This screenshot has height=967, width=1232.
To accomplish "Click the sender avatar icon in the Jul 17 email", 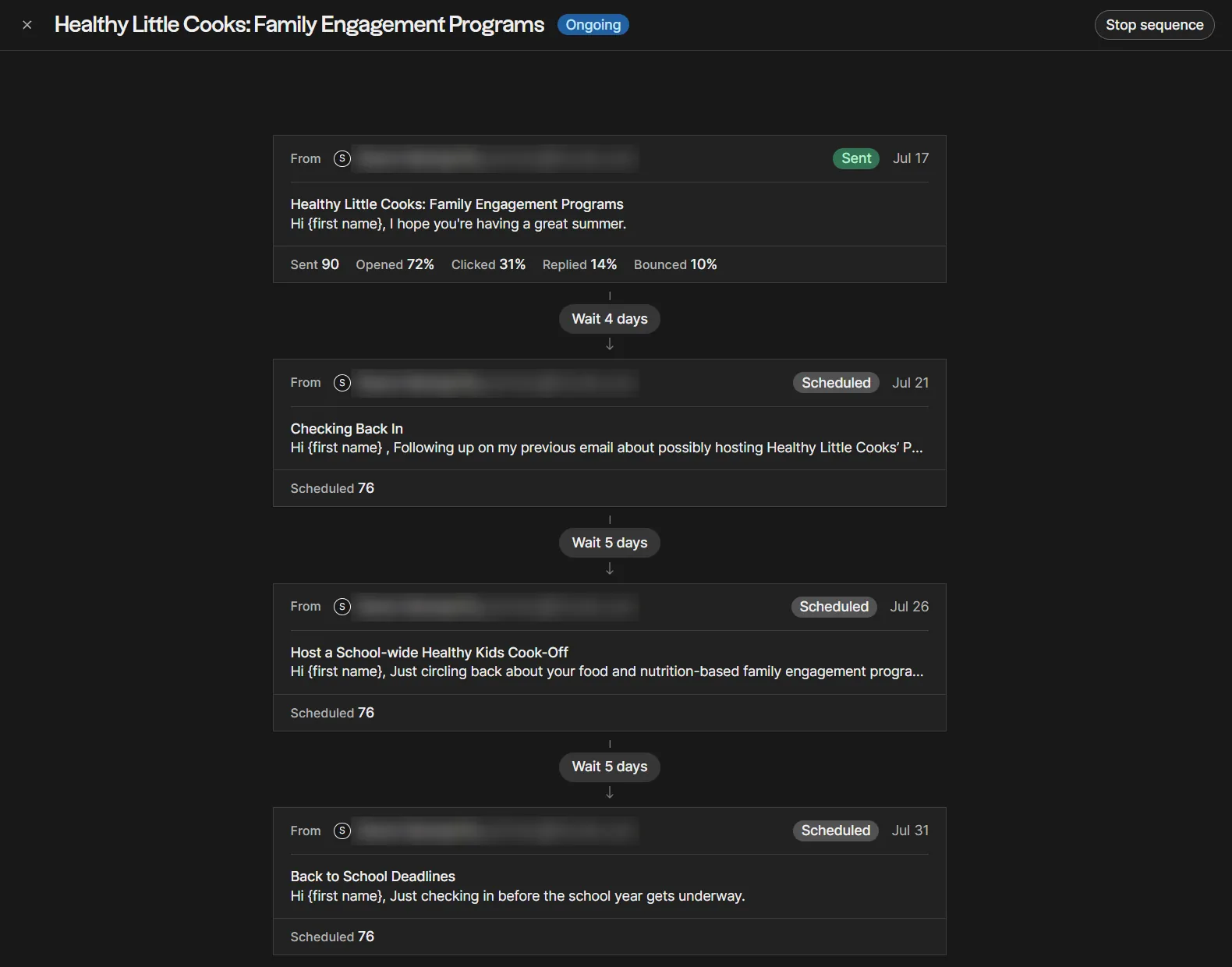I will coord(342,158).
